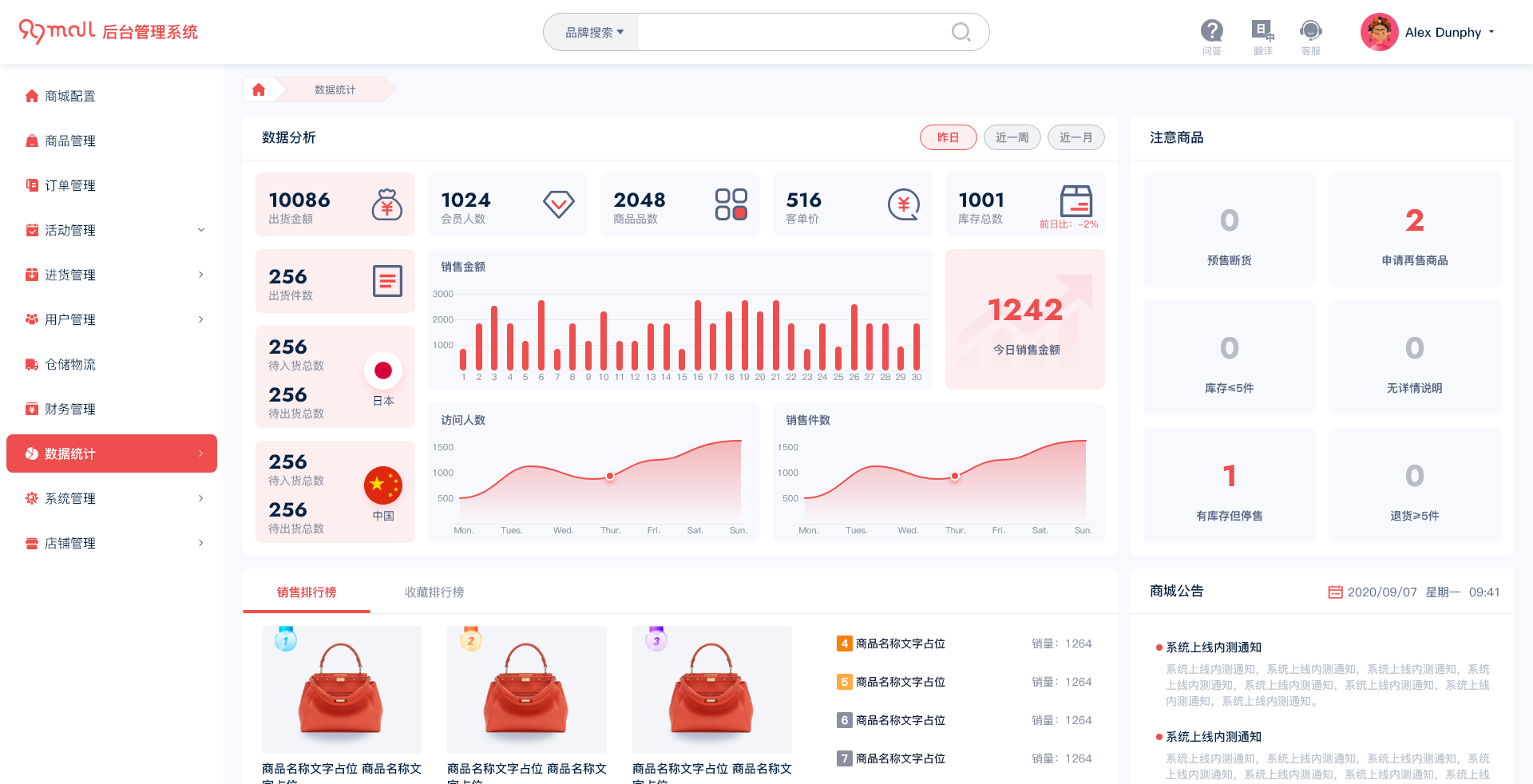Click the translate icon in header
This screenshot has height=784, width=1533.
coord(1262,32)
